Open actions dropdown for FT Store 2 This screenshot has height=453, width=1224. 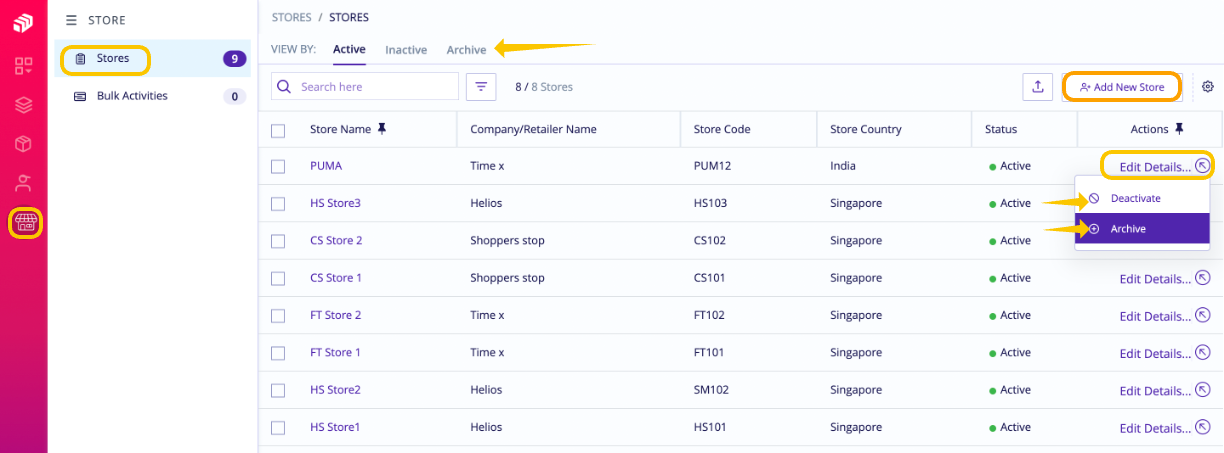pyautogui.click(x=1204, y=315)
